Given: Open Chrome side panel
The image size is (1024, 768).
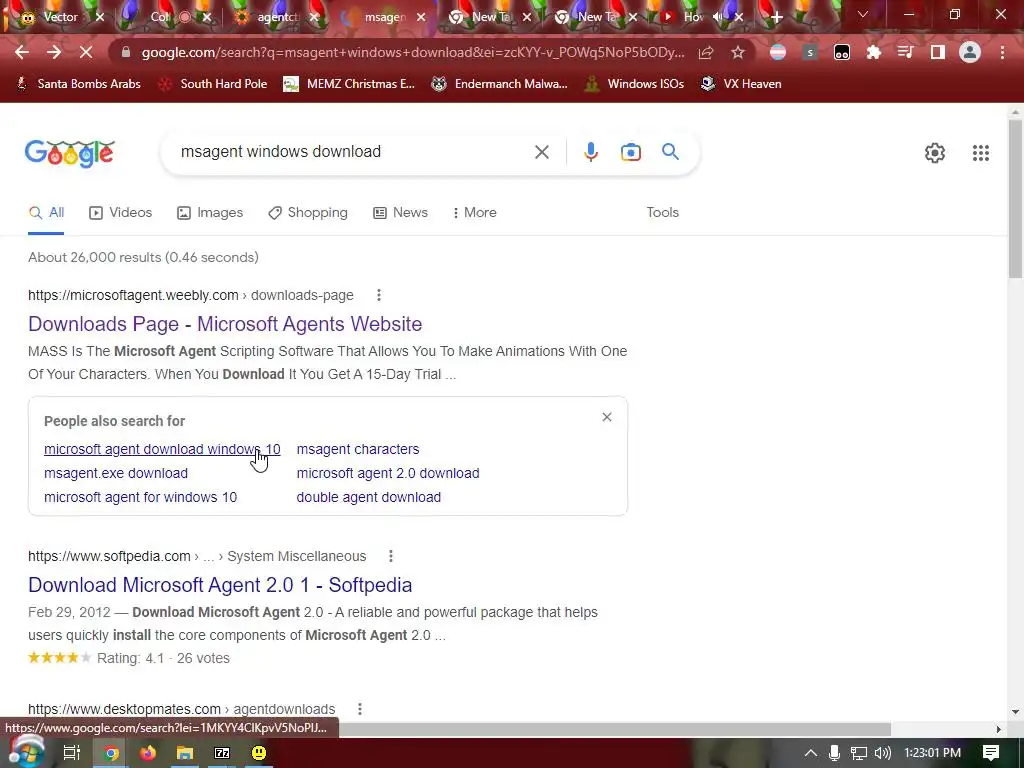Looking at the screenshot, I should (938, 52).
